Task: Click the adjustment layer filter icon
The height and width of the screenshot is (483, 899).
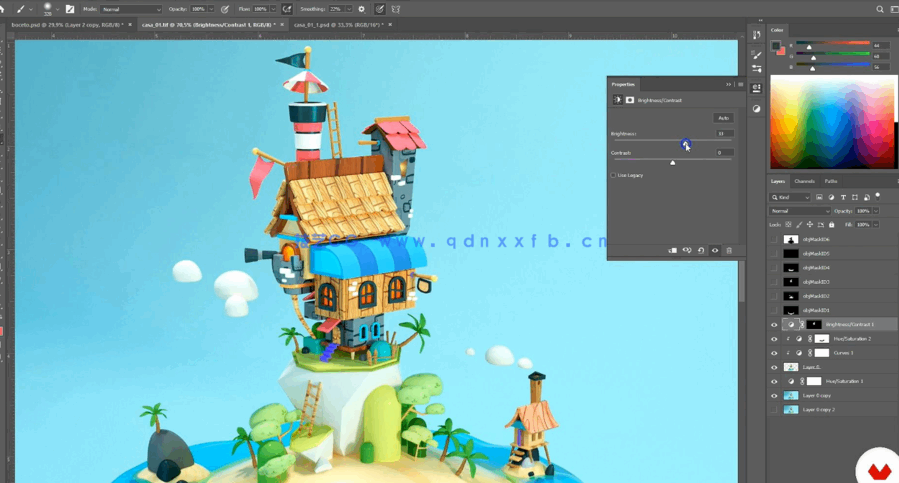Action: coord(831,197)
